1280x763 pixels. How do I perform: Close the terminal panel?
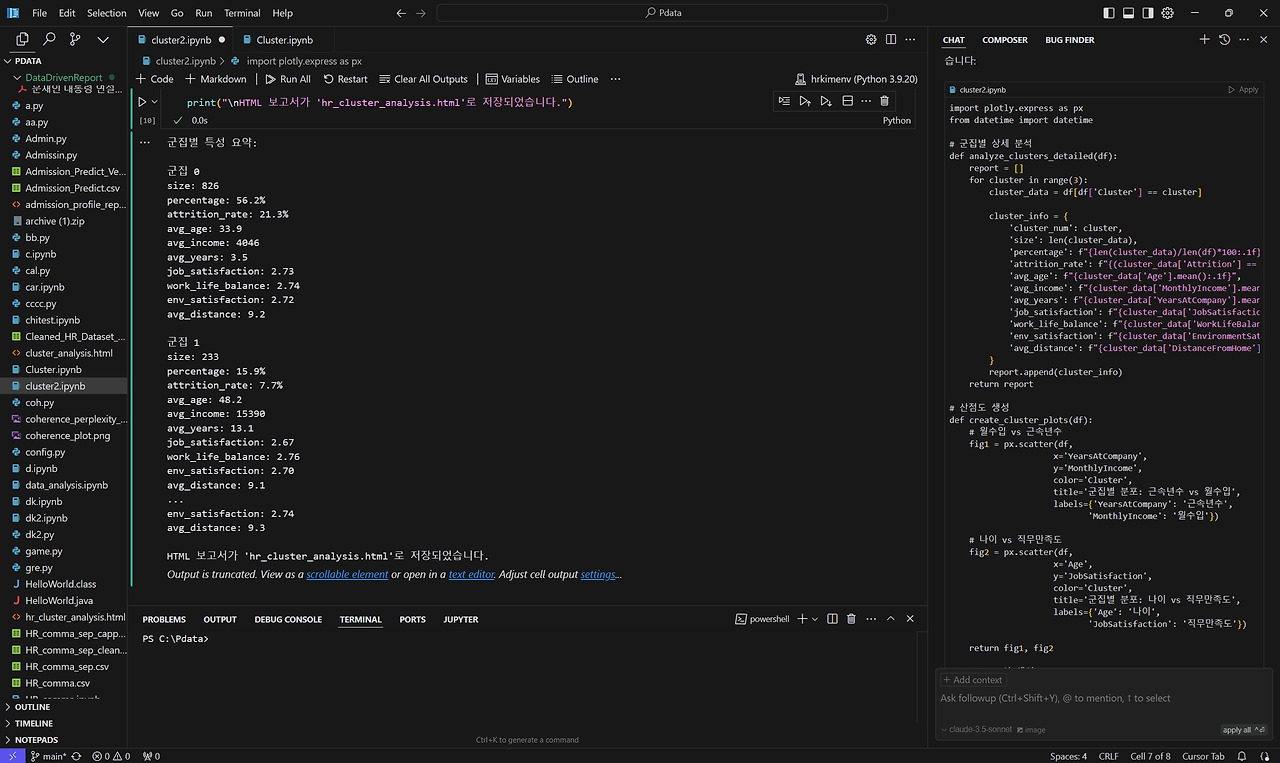(910, 619)
